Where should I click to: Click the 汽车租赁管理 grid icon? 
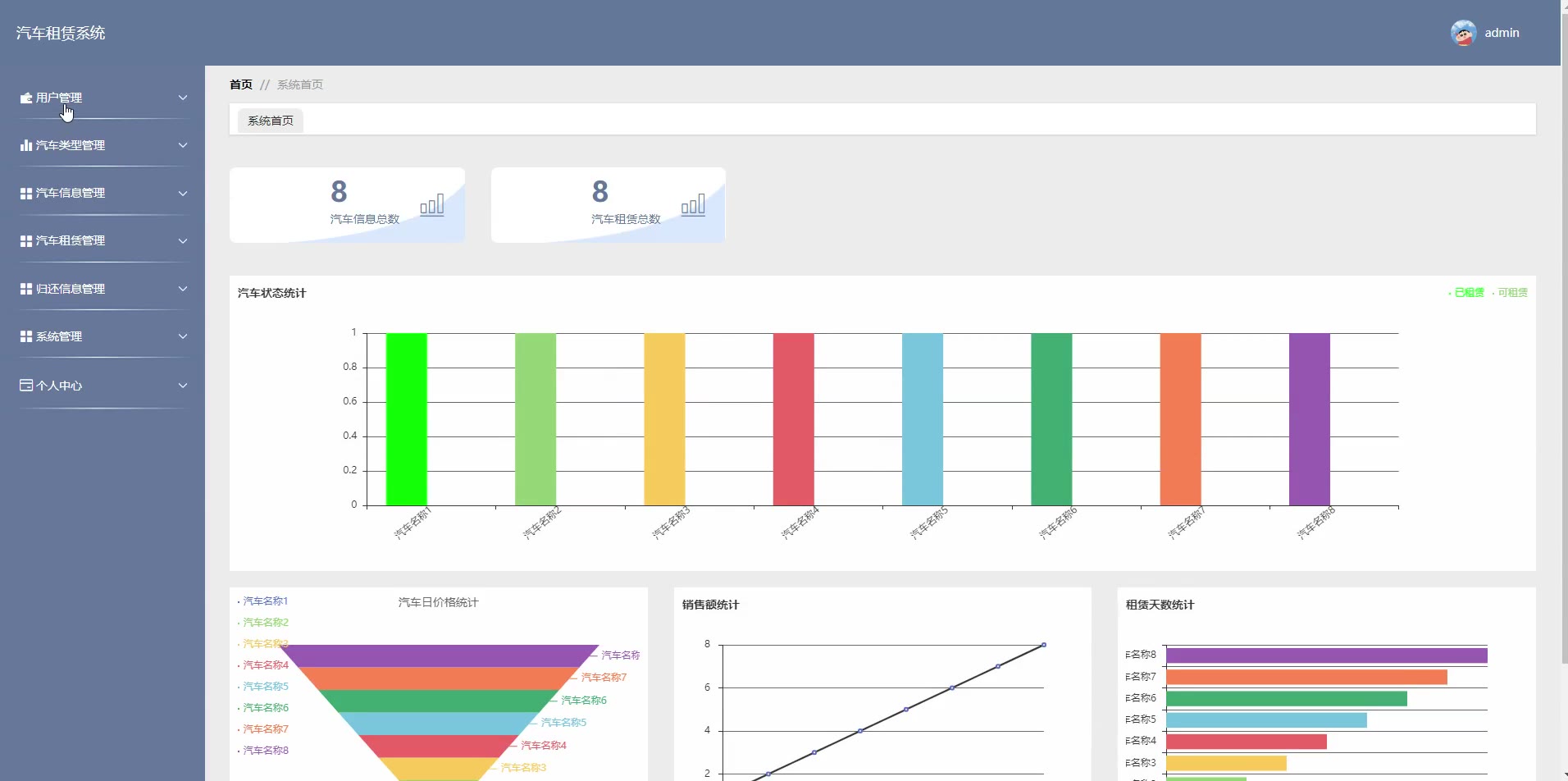(26, 240)
